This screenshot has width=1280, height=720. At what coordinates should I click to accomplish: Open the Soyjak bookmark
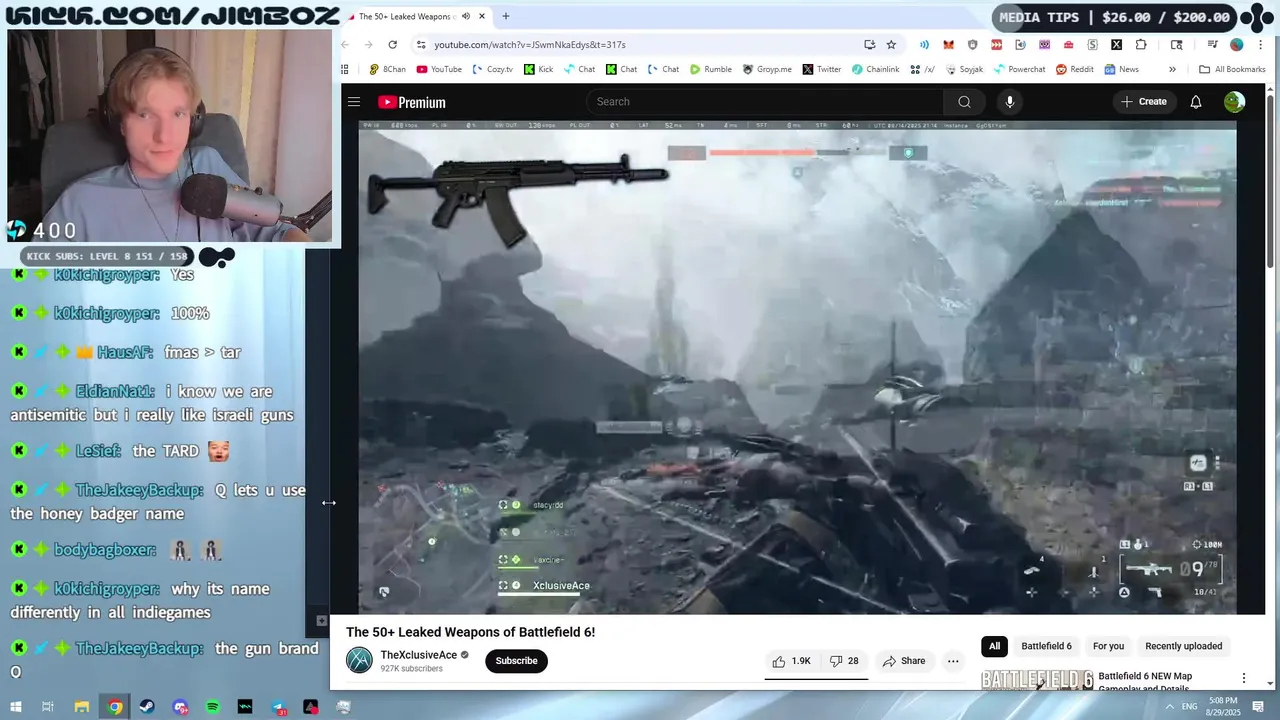pos(964,70)
